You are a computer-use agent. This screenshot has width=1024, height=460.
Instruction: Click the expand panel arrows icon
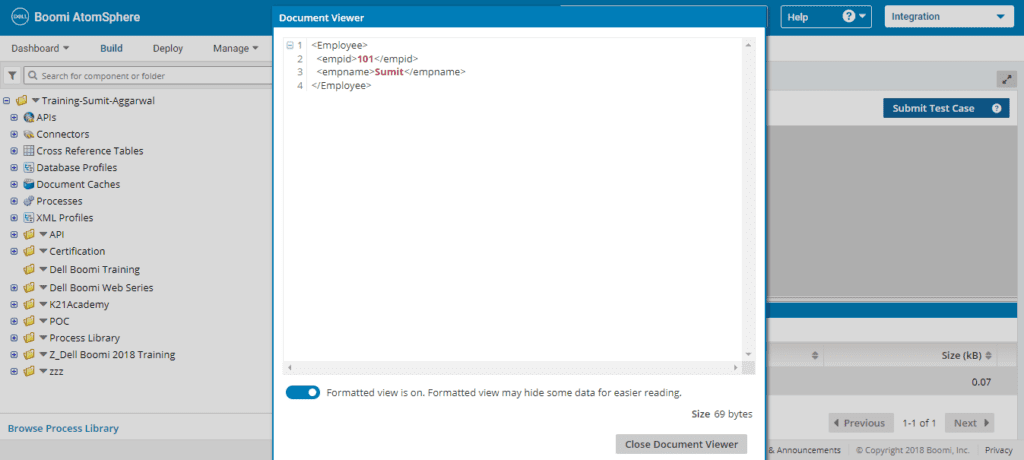click(1006, 79)
